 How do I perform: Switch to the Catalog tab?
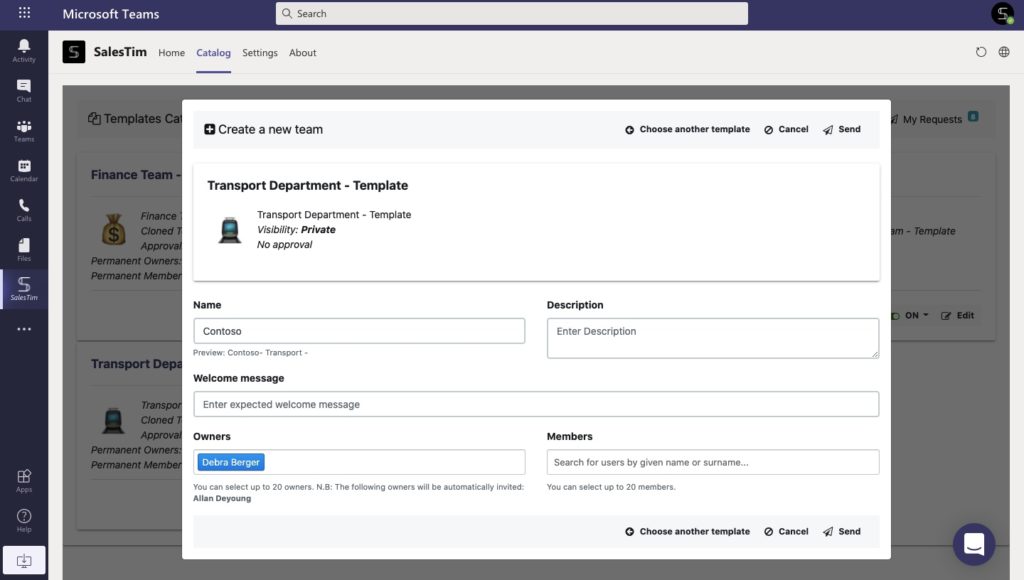point(214,53)
